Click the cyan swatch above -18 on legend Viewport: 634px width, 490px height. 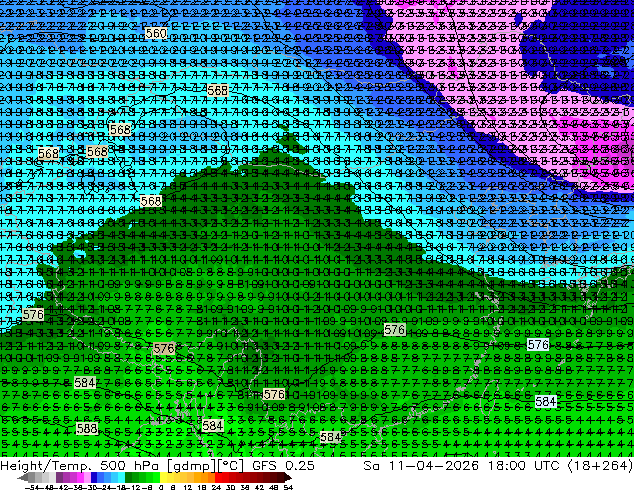click(121, 477)
